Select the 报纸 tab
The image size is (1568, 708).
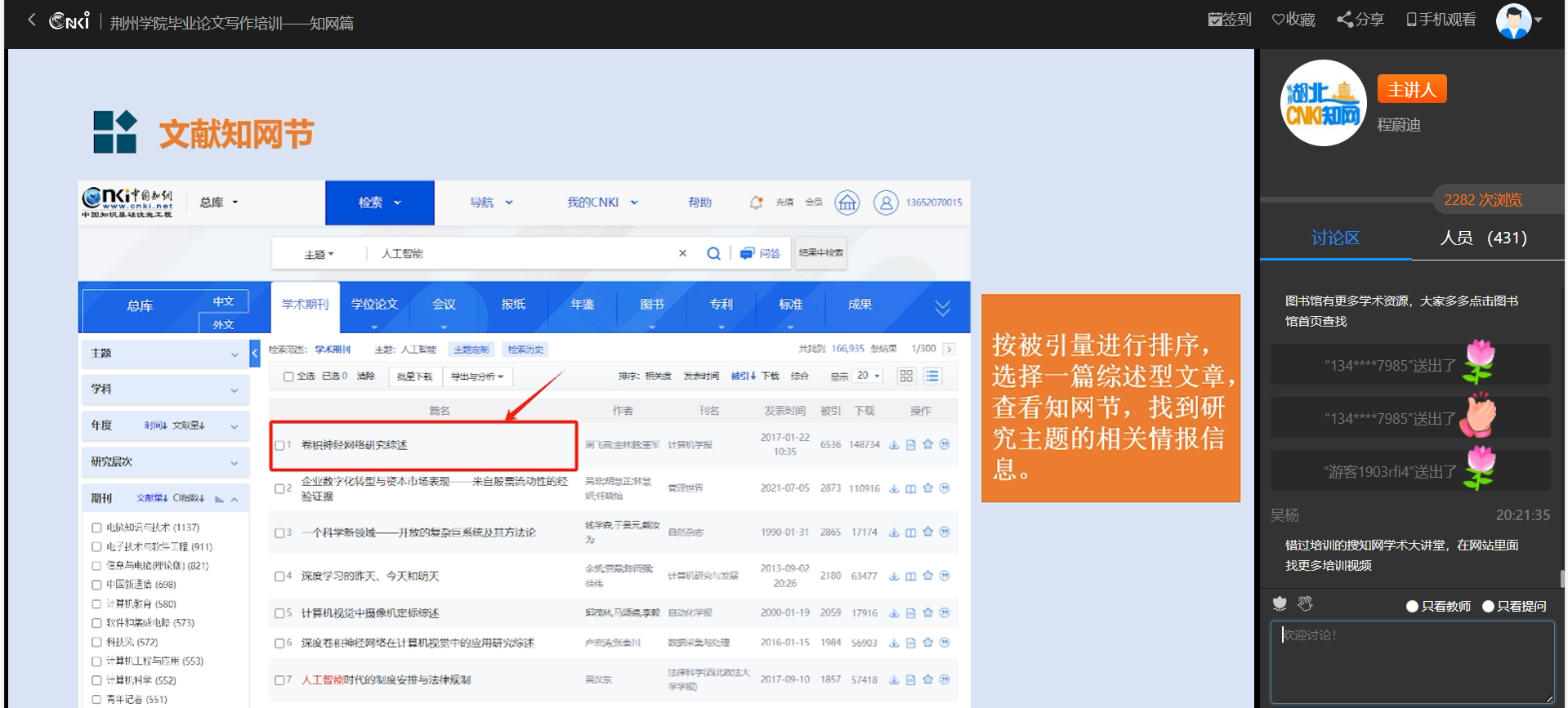[x=513, y=306]
